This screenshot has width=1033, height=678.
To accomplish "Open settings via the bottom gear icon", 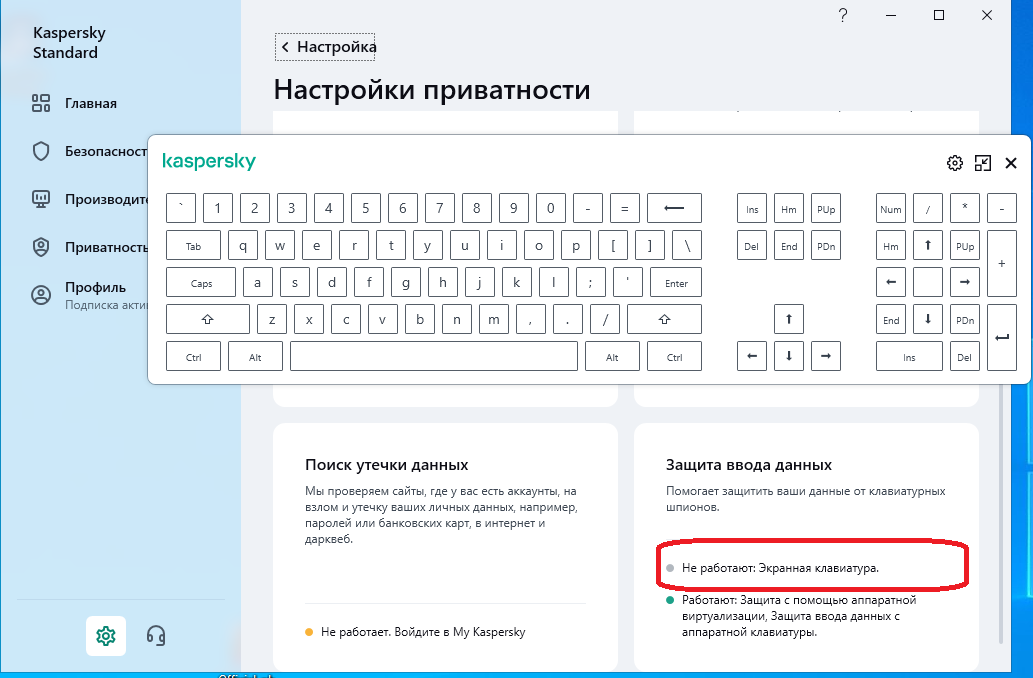I will tap(105, 636).
